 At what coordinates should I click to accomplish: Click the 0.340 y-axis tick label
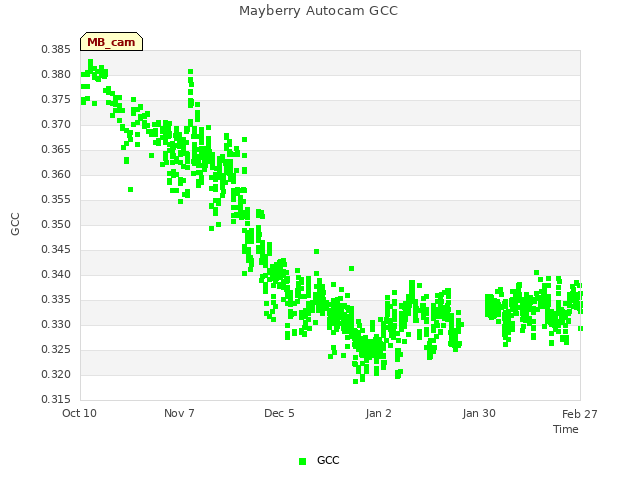tap(56, 274)
